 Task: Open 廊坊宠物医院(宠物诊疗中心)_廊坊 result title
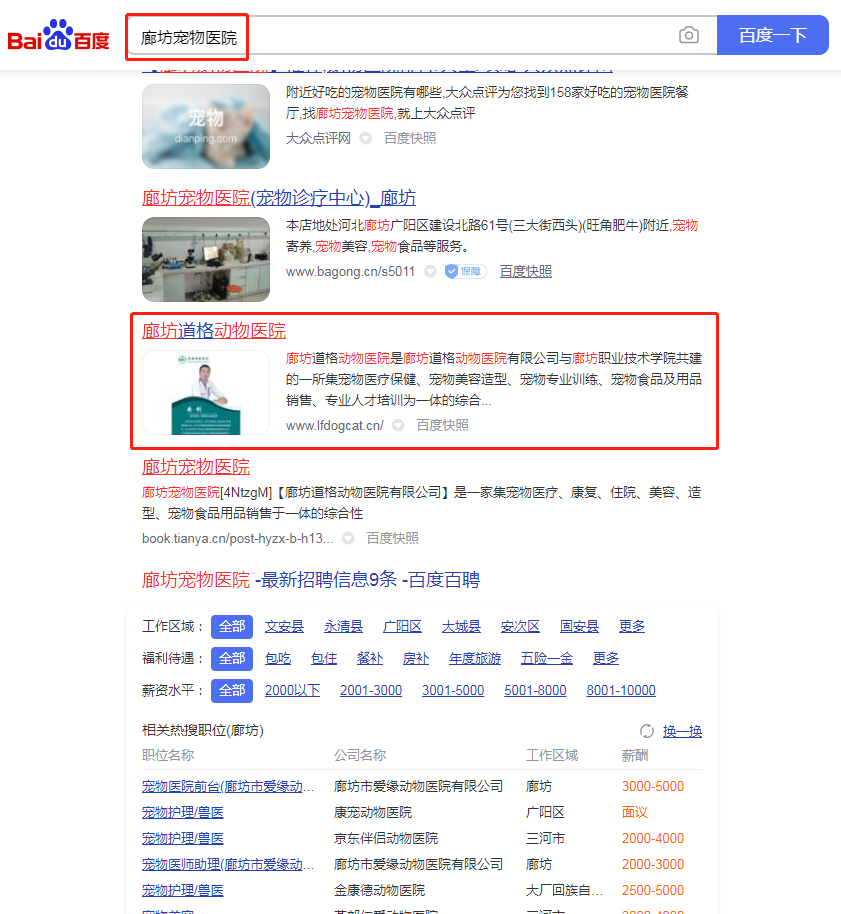[x=279, y=198]
